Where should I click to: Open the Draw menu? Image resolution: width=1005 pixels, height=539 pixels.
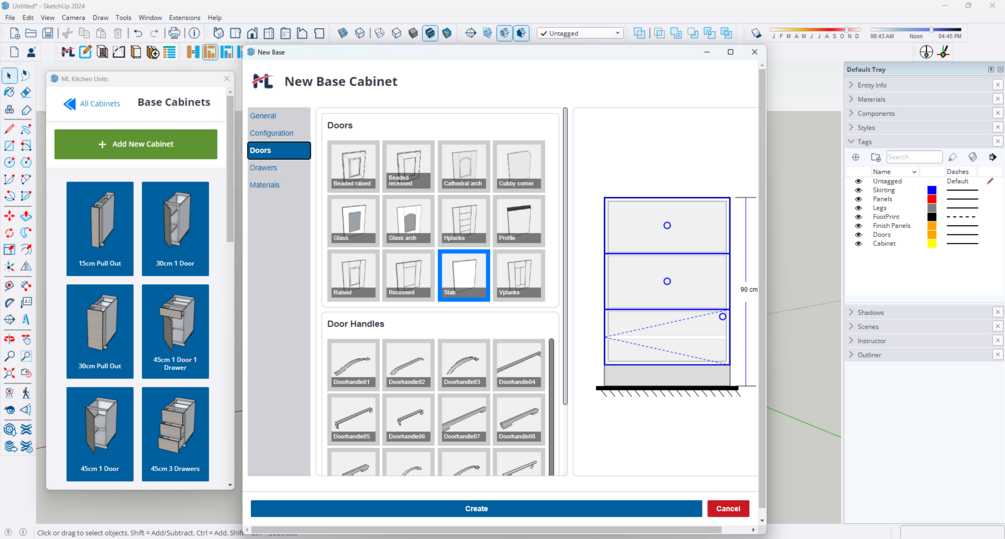(x=100, y=17)
